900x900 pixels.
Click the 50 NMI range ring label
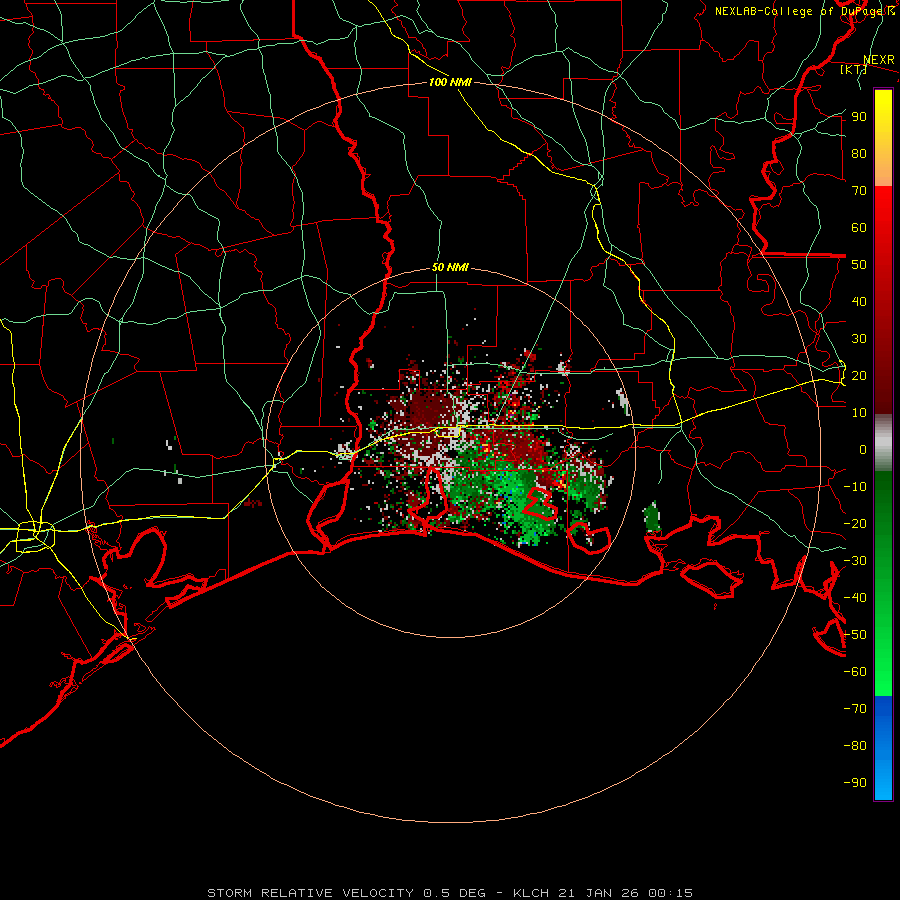pos(450,267)
